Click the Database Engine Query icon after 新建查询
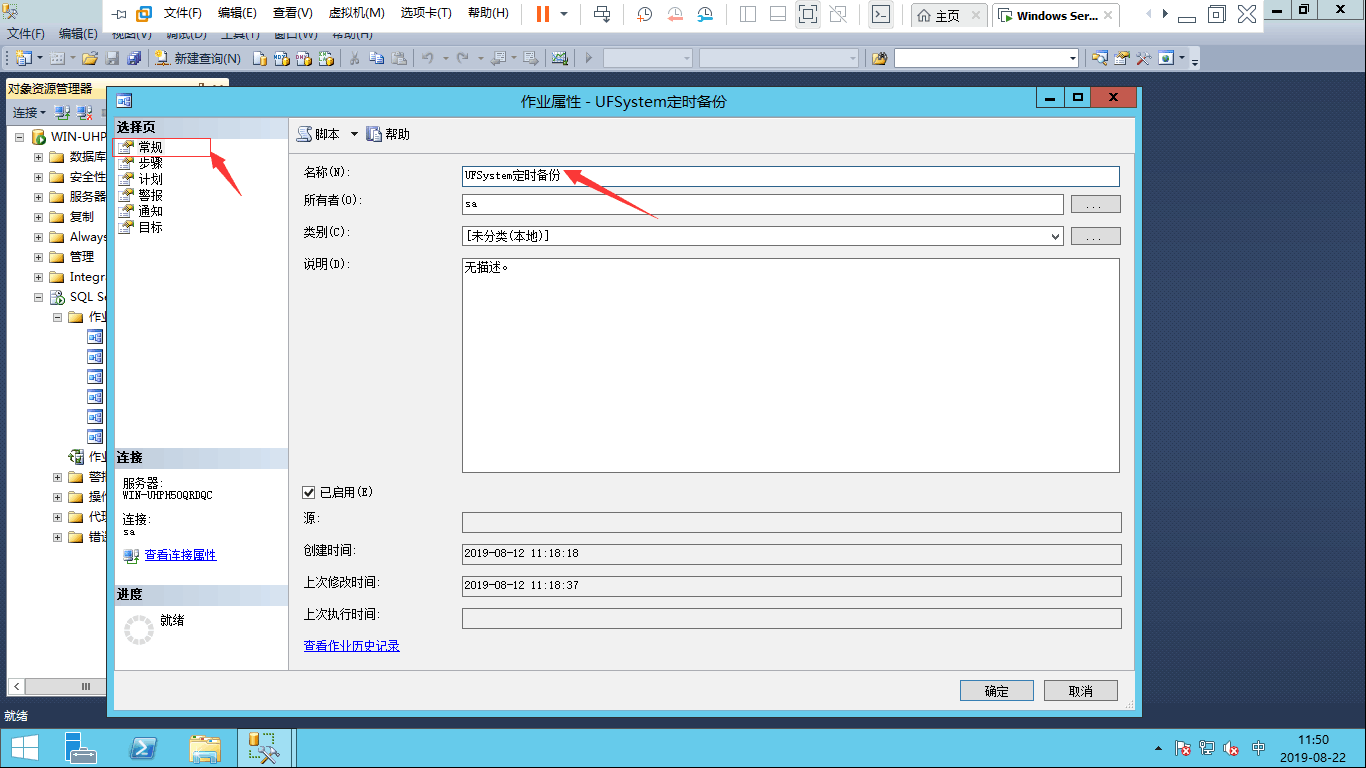 pyautogui.click(x=260, y=58)
